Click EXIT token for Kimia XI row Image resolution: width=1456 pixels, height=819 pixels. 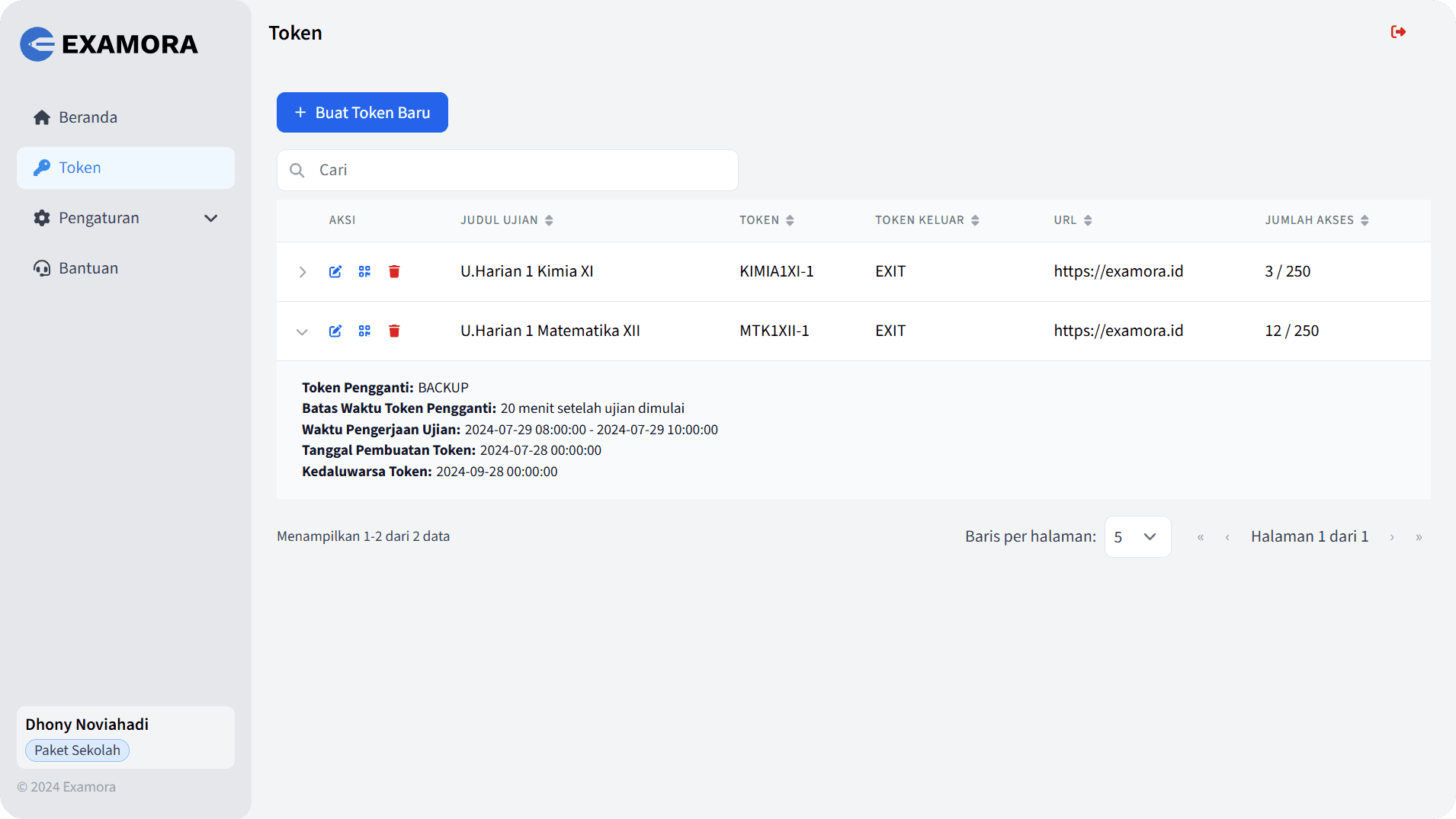click(x=890, y=271)
